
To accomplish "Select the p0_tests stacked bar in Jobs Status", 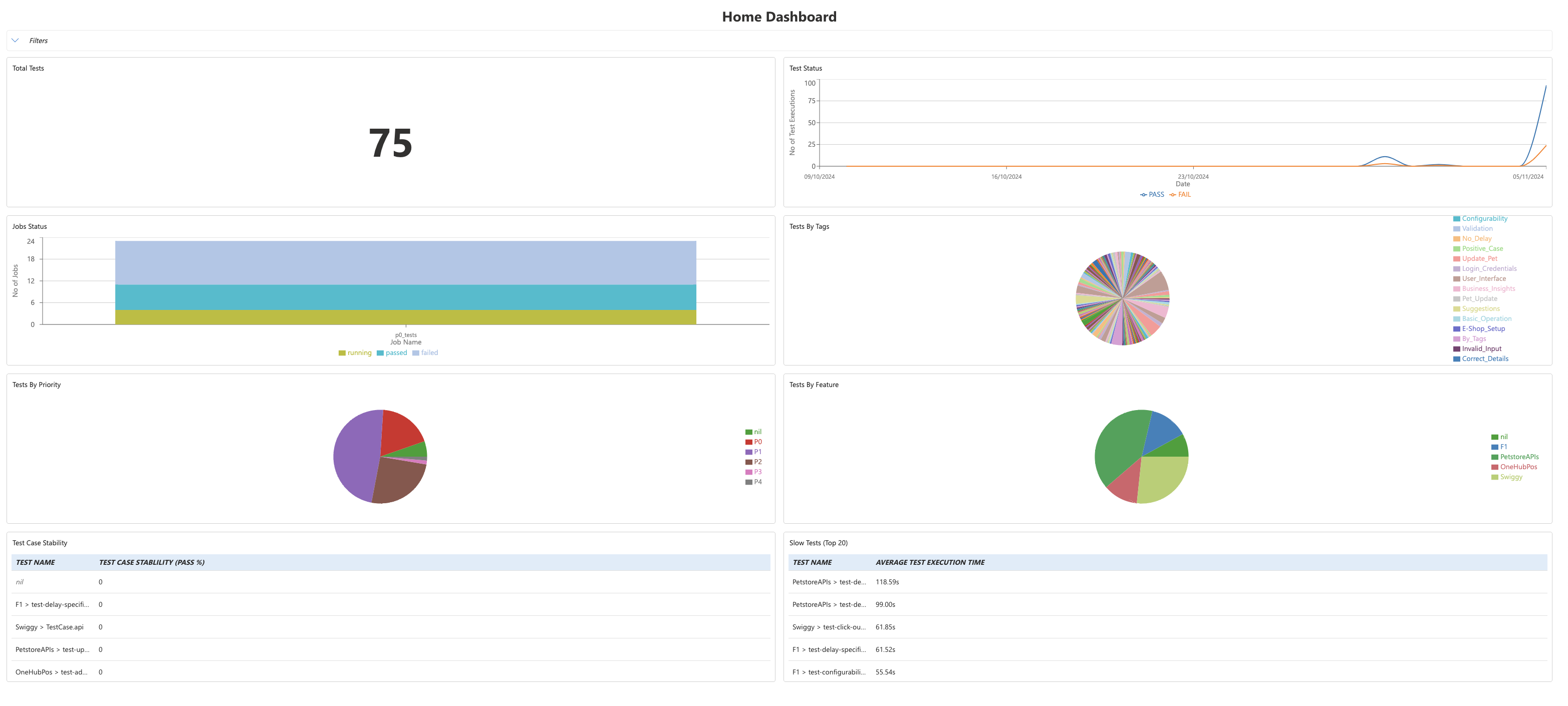I will (x=405, y=283).
